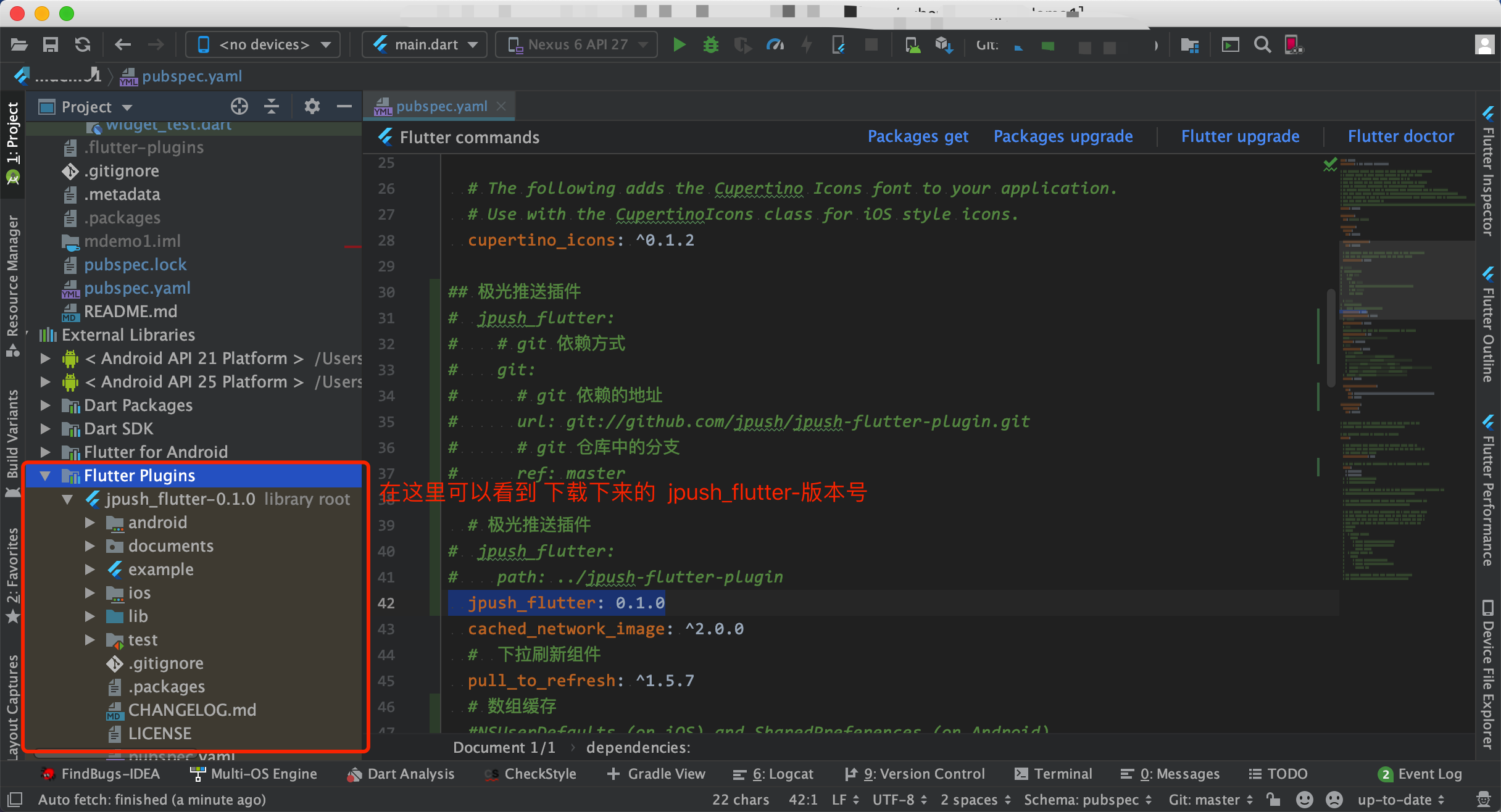Click the Debug bug icon
The width and height of the screenshot is (1501, 812).
(x=711, y=45)
